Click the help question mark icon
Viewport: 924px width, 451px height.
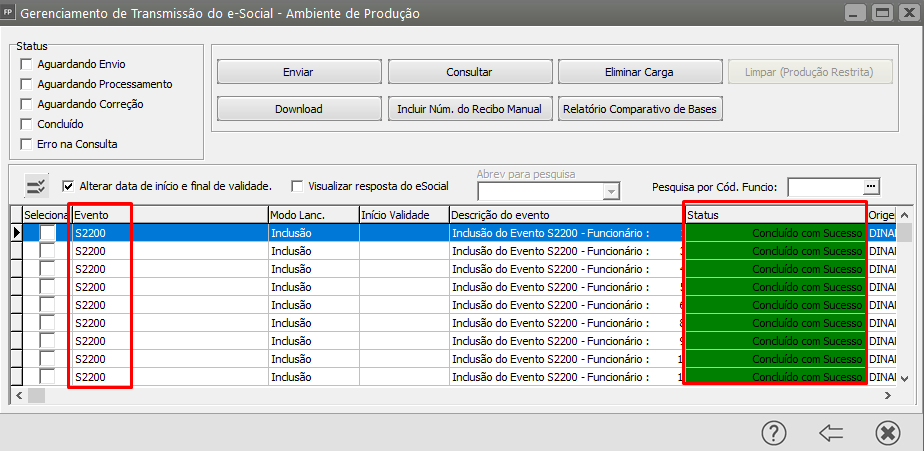pyautogui.click(x=773, y=432)
